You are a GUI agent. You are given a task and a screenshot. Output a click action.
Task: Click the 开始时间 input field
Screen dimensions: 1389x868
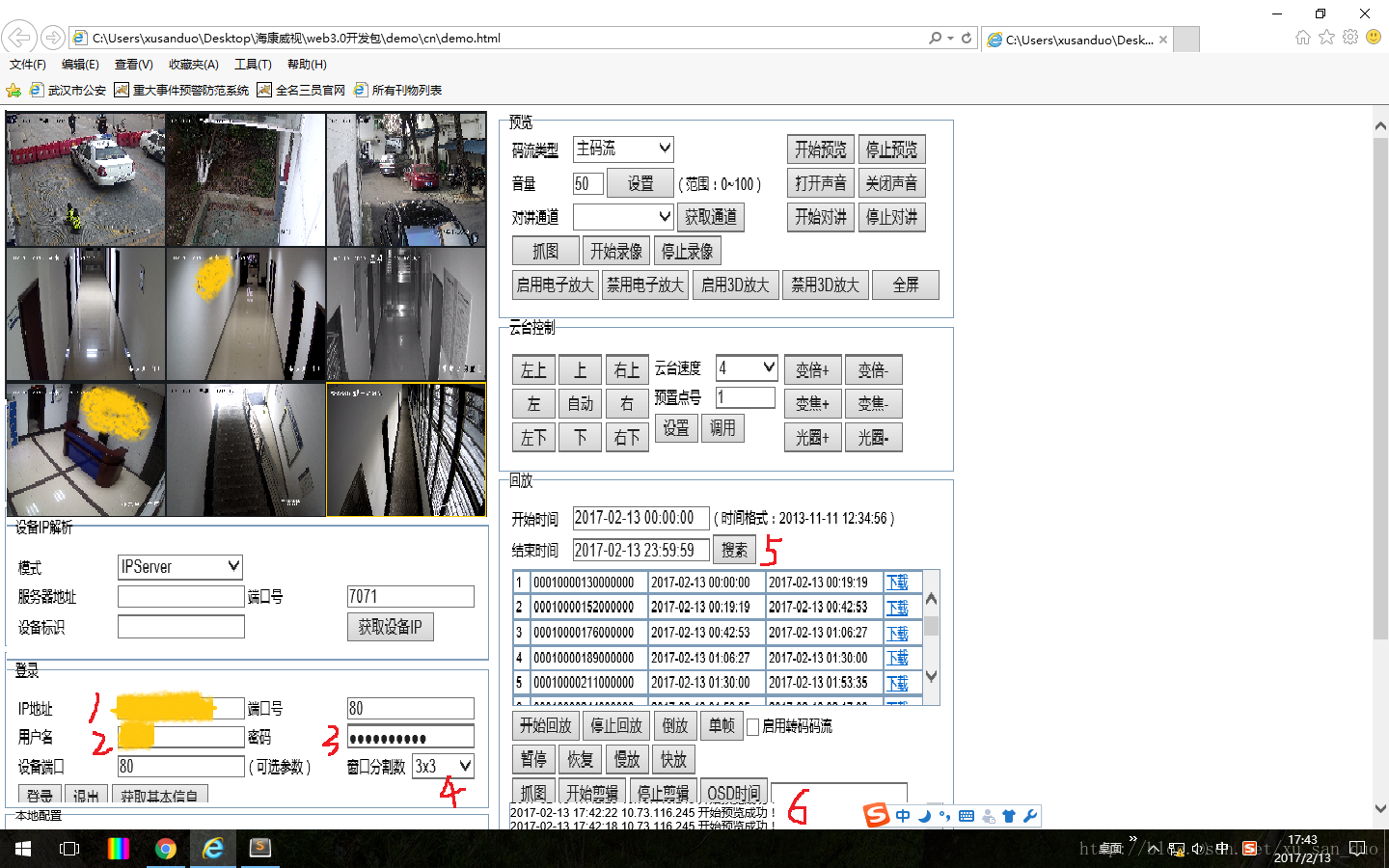point(641,518)
